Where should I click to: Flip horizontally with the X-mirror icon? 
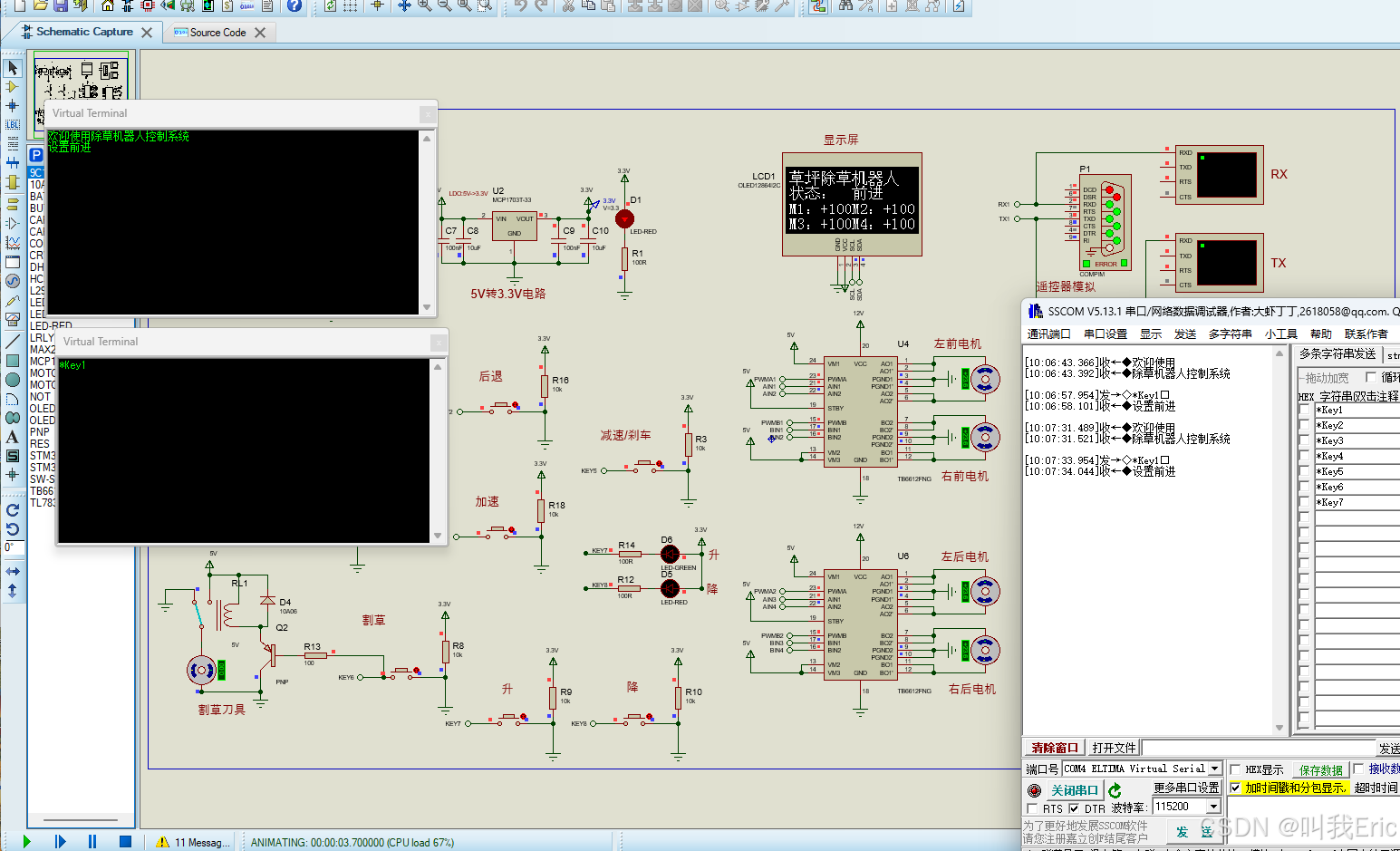(13, 571)
